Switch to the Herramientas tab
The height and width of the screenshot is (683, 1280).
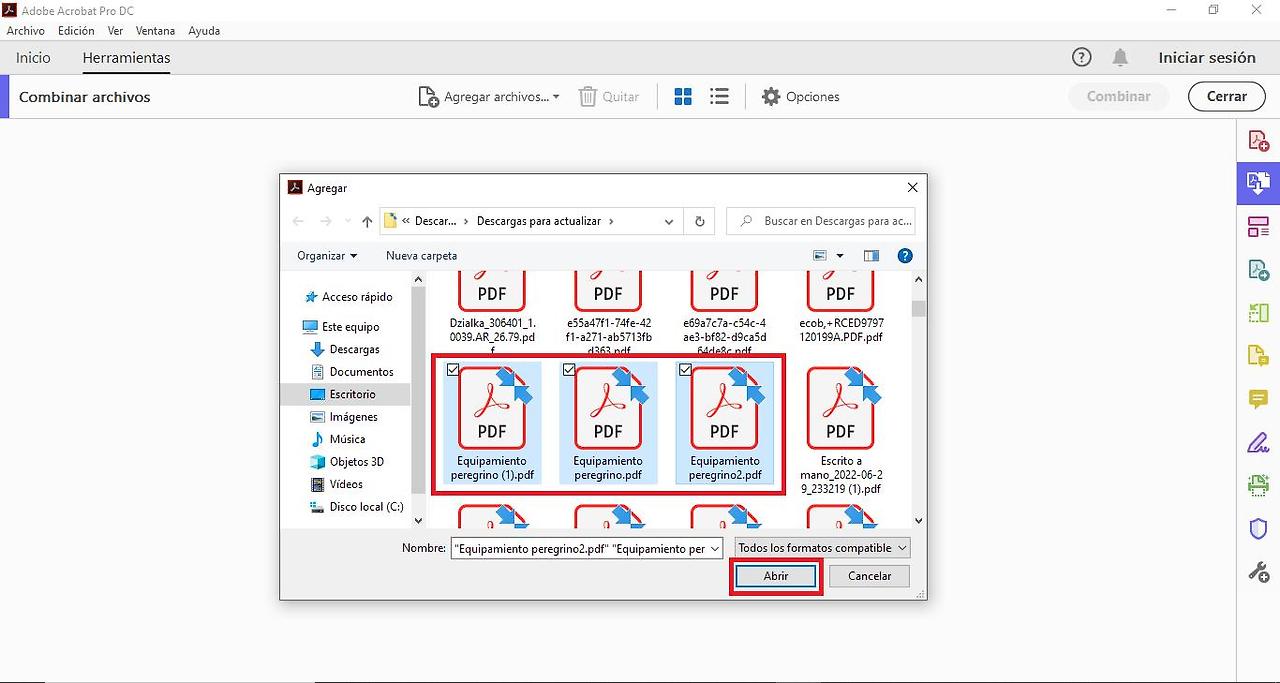click(126, 58)
